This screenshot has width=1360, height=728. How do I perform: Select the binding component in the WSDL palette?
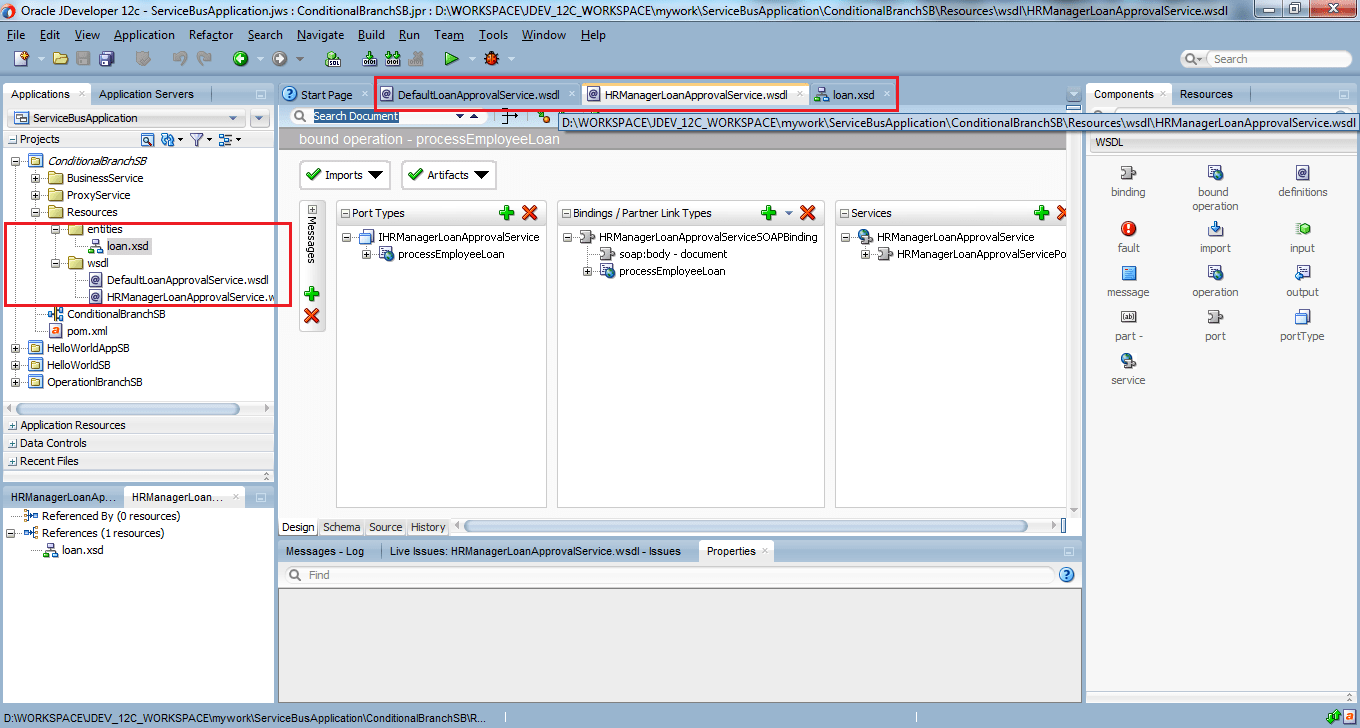1128,172
